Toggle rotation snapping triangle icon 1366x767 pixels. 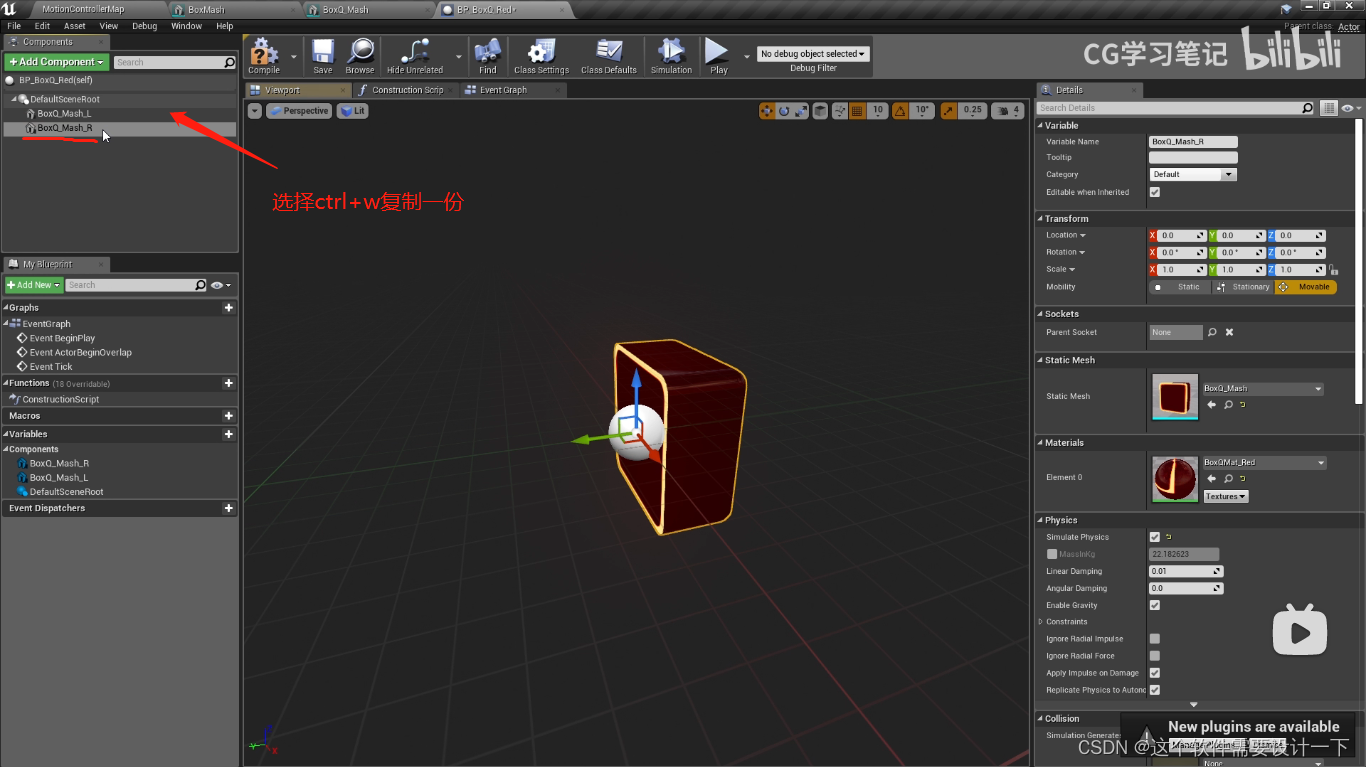point(900,111)
